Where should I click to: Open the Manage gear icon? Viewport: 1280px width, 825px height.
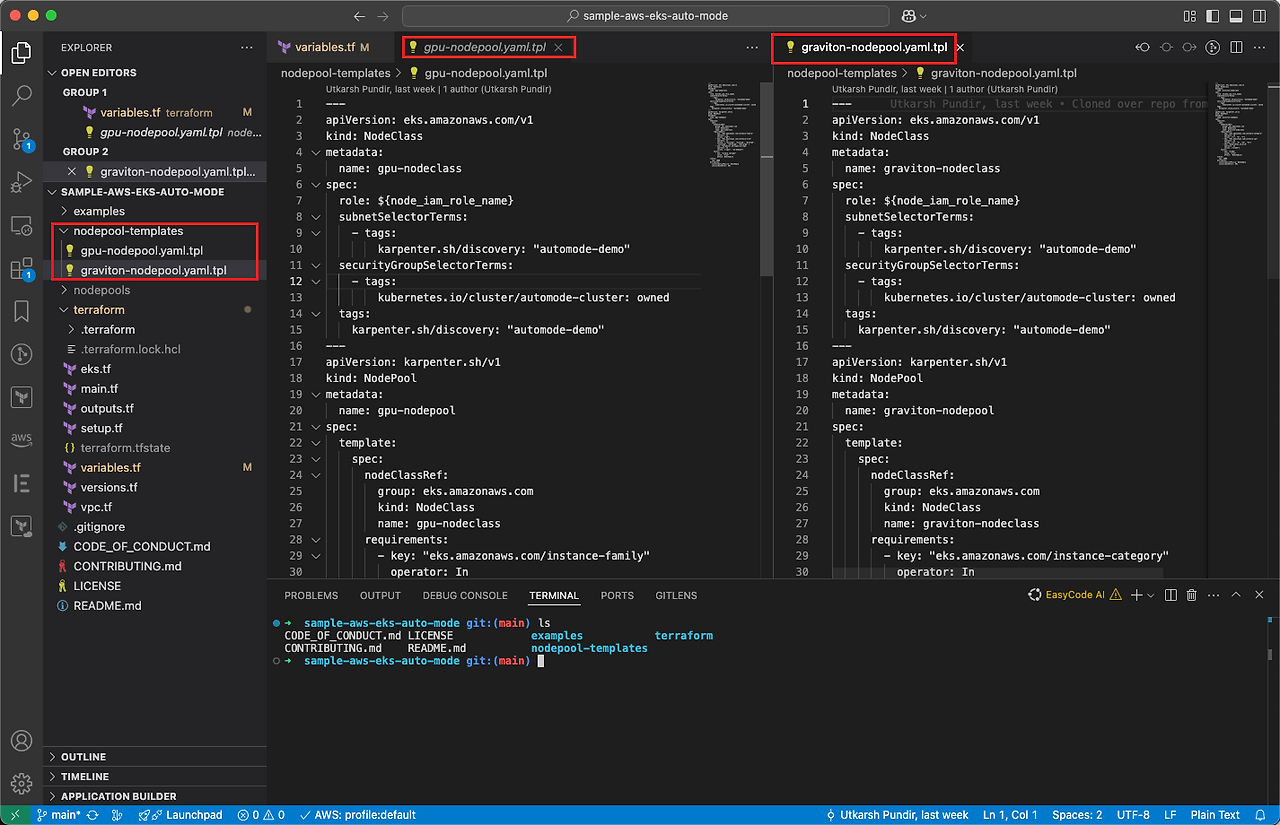coord(21,783)
